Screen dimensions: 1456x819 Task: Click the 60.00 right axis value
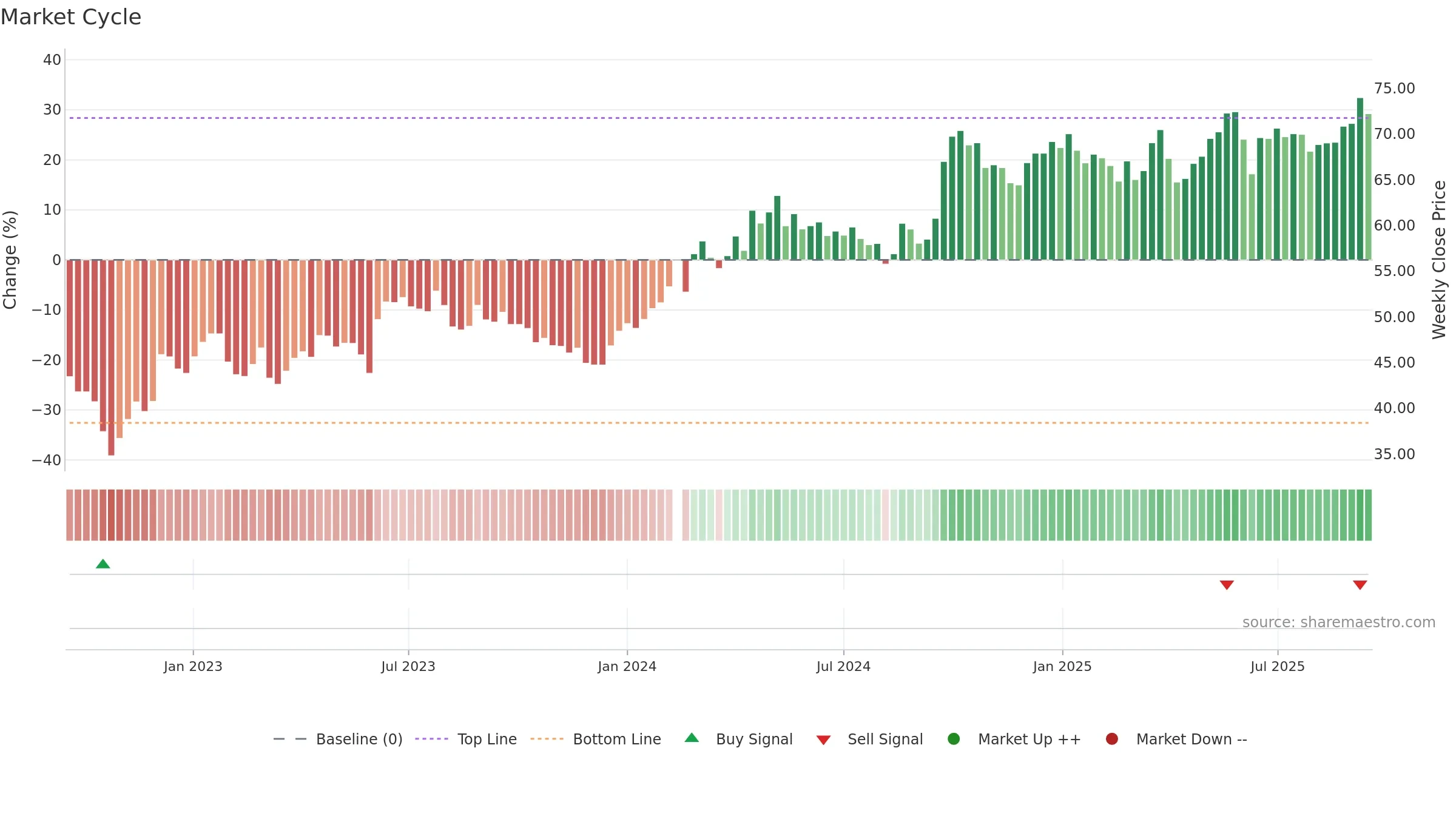(x=1394, y=226)
